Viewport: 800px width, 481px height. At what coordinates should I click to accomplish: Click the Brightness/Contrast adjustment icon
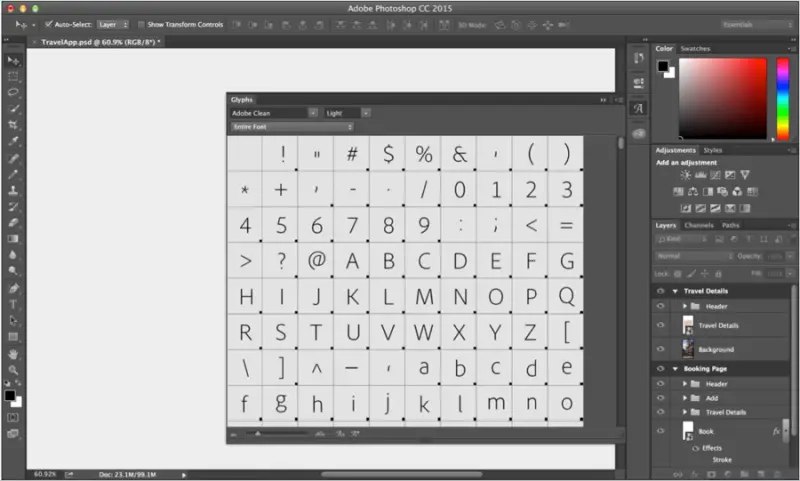coord(685,175)
